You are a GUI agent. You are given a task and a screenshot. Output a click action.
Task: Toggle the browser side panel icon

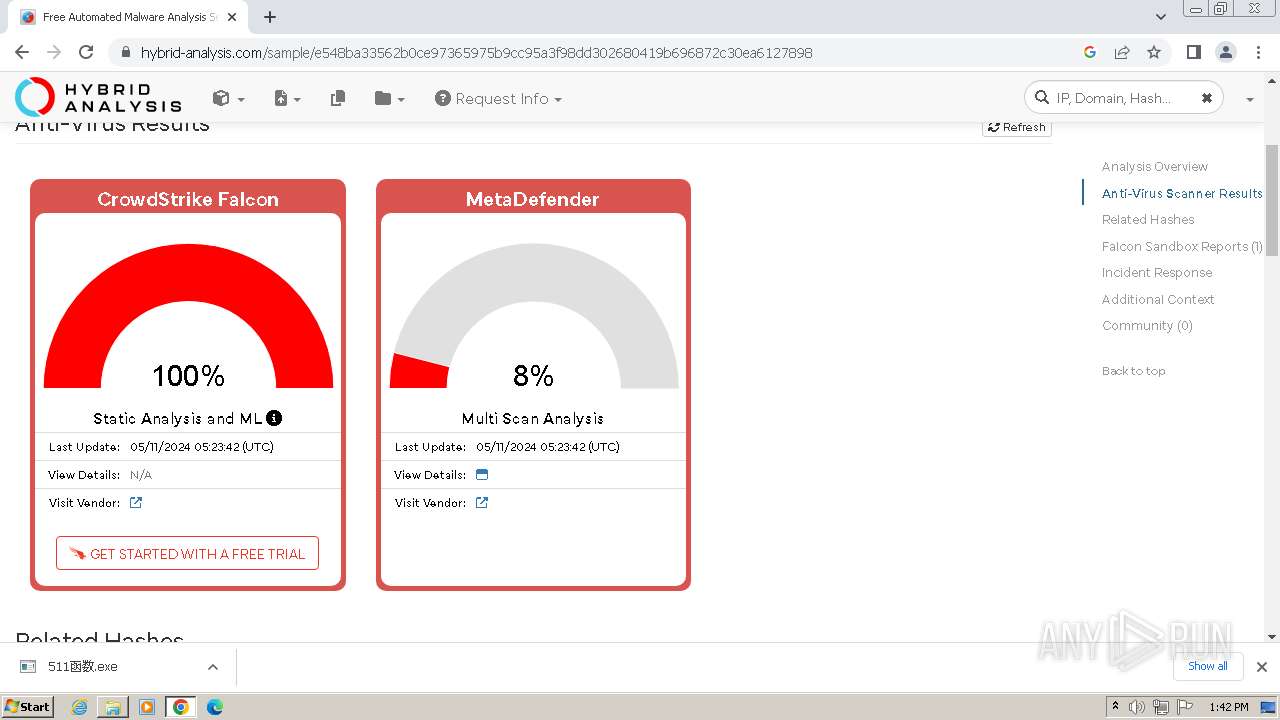click(1193, 52)
